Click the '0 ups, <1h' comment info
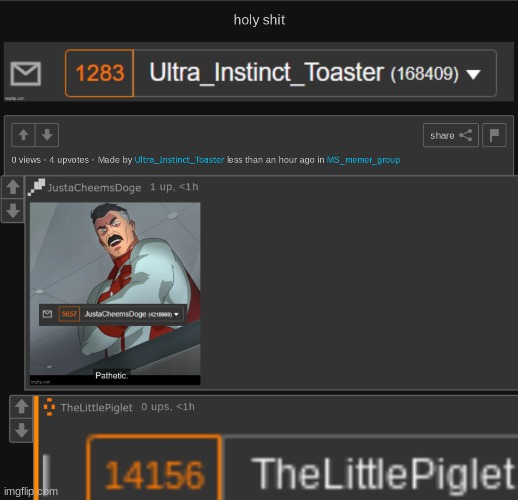518x500 pixels. point(168,407)
